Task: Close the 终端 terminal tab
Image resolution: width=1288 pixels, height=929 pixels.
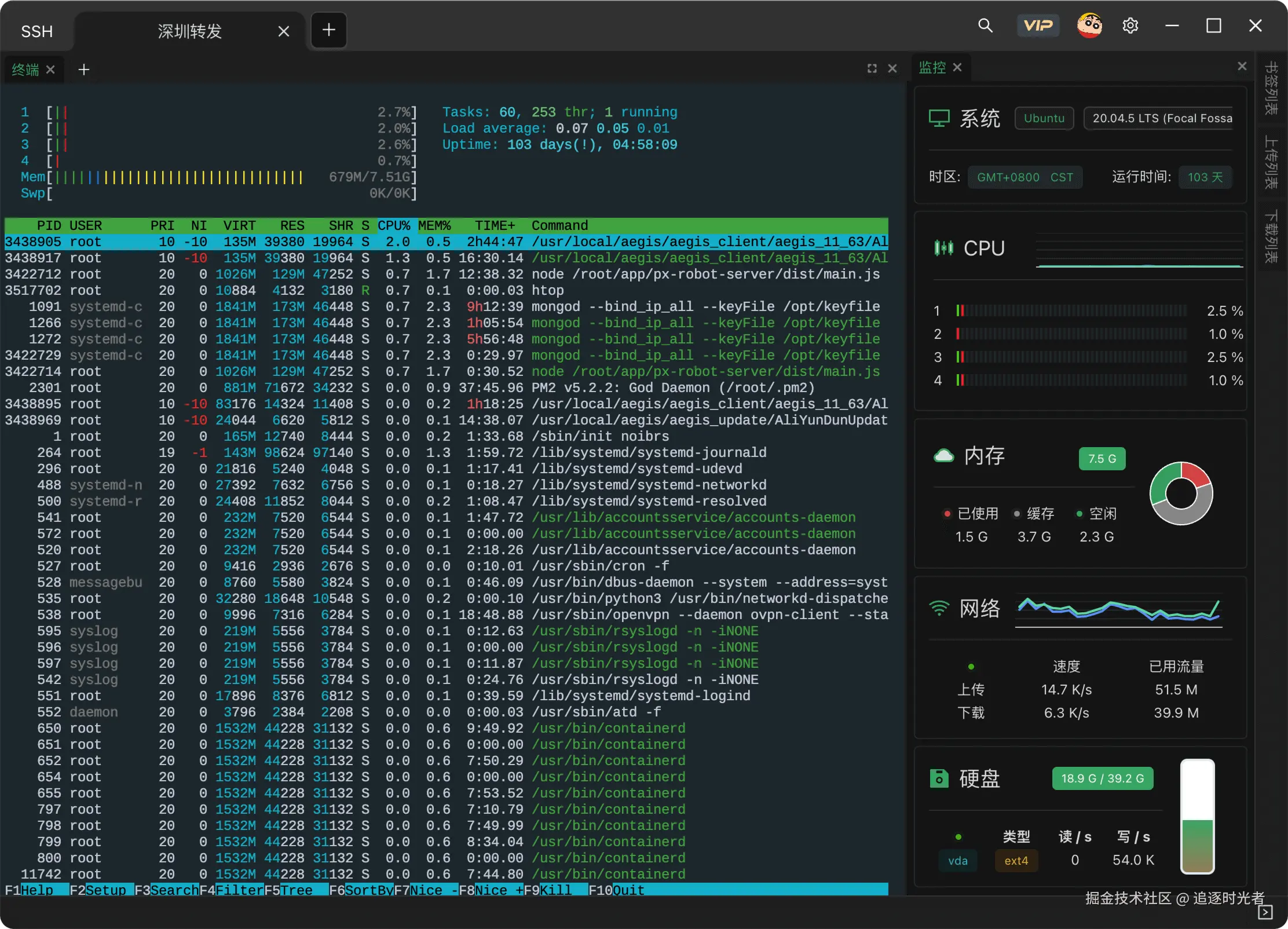Action: [50, 70]
